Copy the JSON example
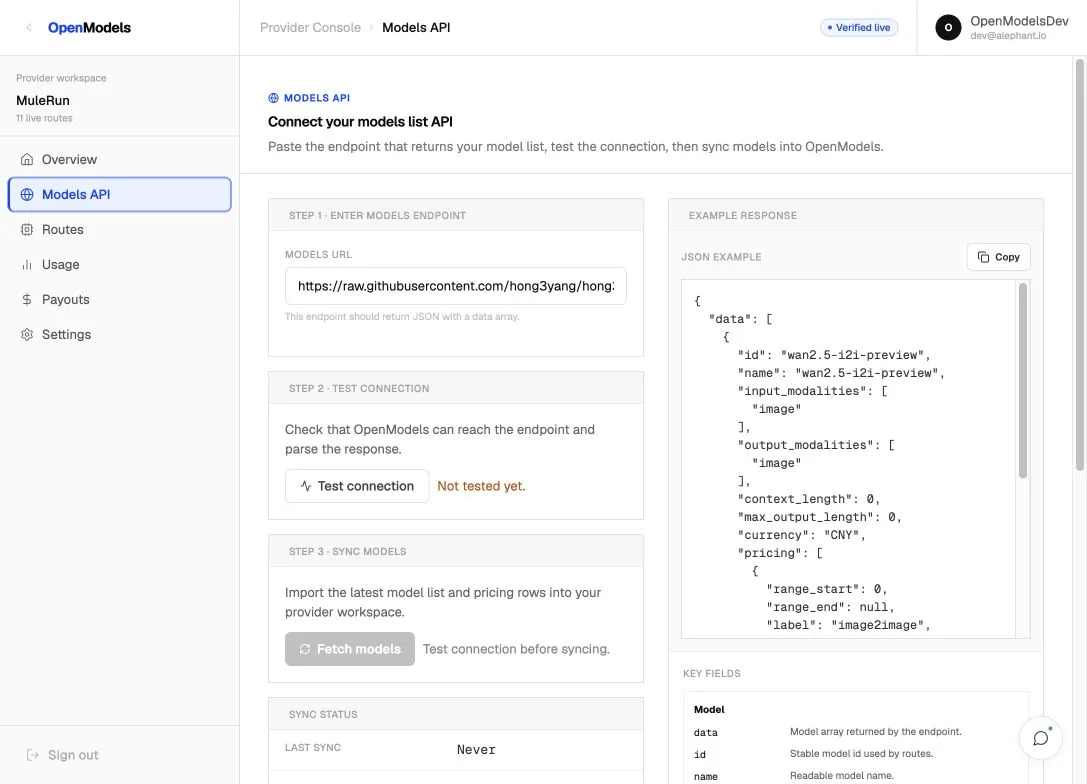The image size is (1087, 784). point(998,257)
